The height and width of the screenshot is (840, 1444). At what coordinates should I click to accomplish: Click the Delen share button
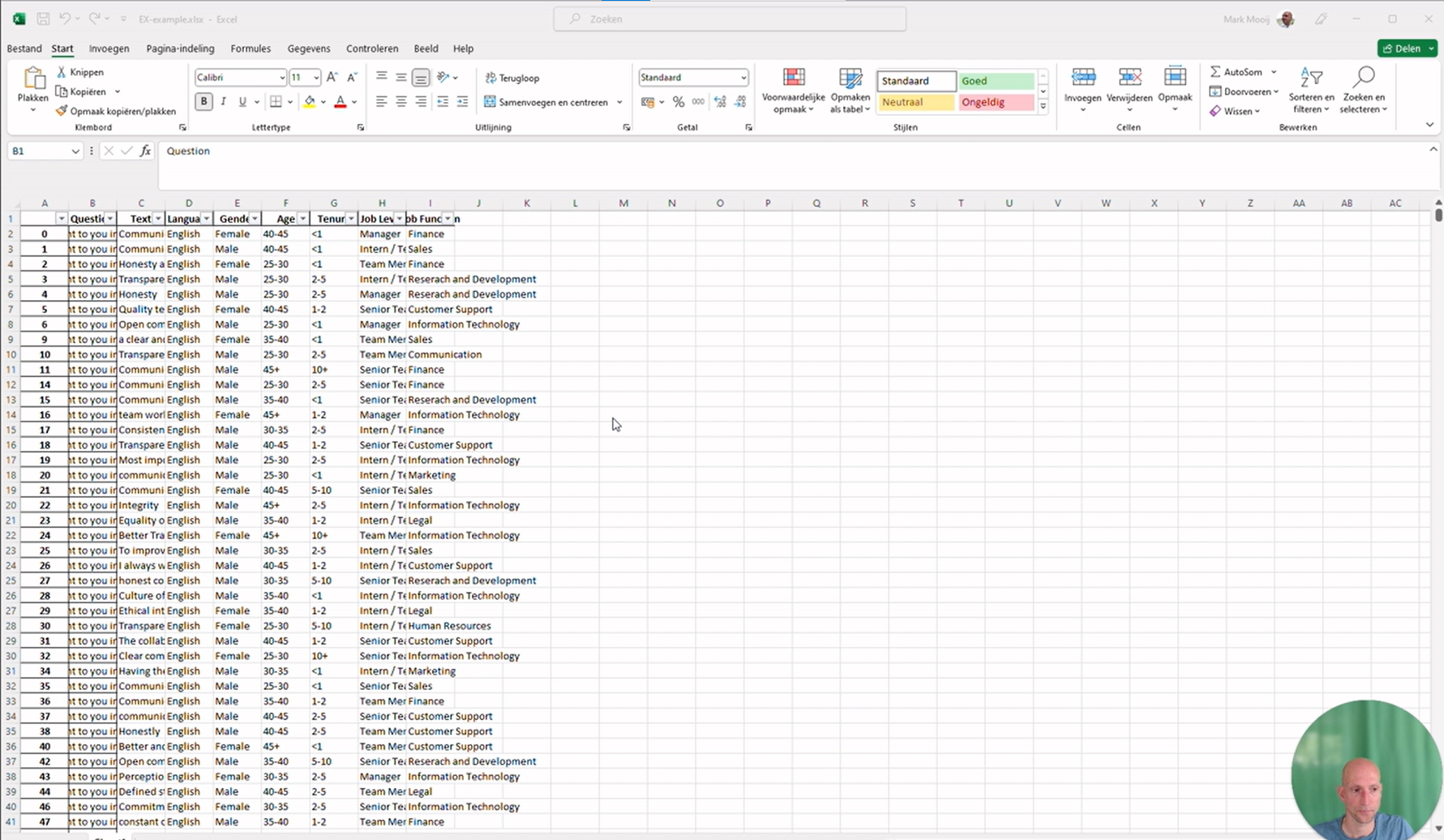(x=1402, y=49)
